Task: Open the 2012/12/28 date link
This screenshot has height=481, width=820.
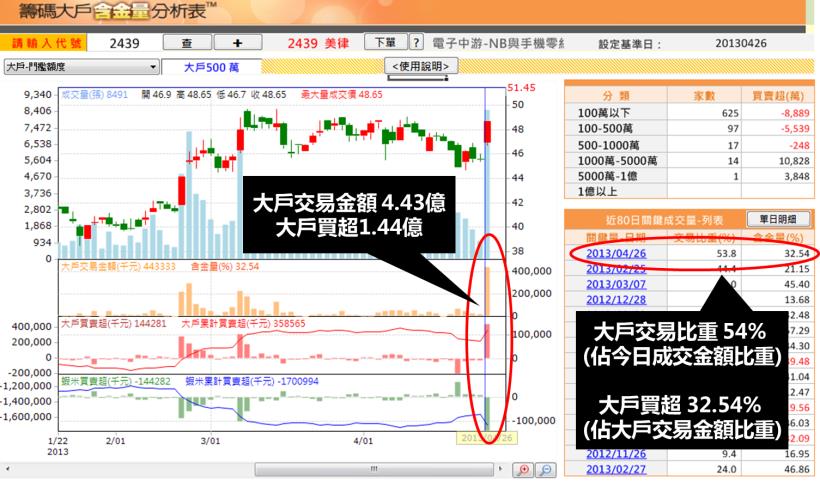Action: click(616, 300)
